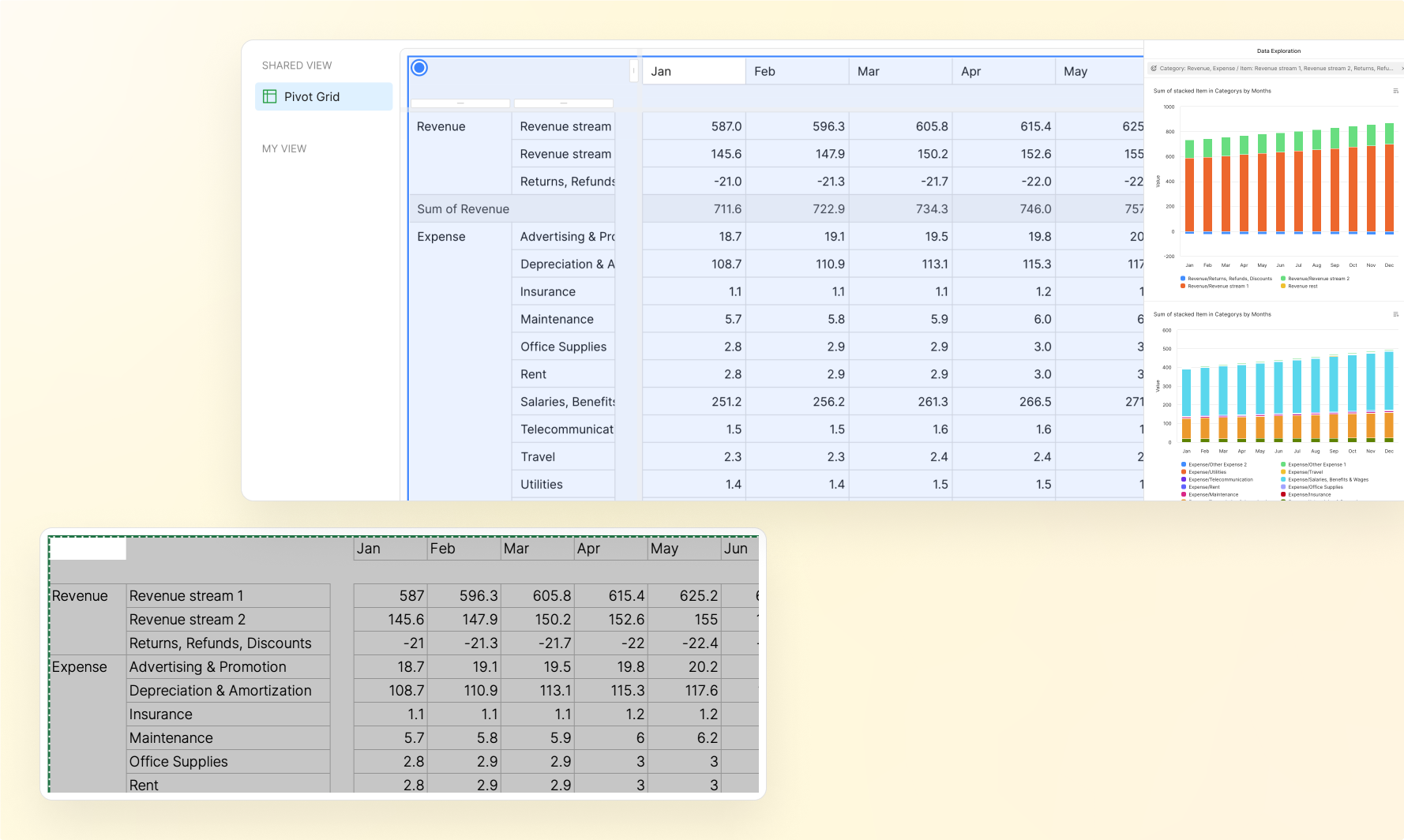1404x840 pixels.
Task: Click the first row-header collapse handle
Action: pos(460,103)
